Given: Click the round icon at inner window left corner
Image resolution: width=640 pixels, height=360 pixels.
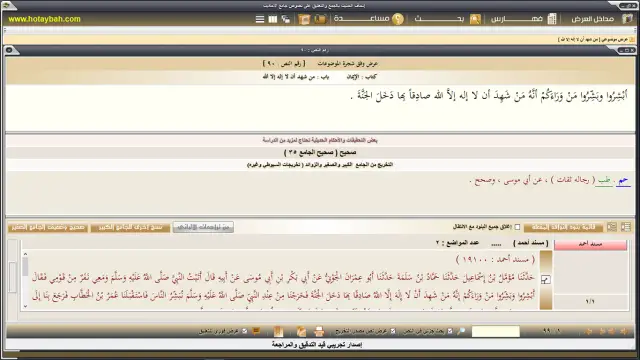Looking at the screenshot, I should [9, 50].
